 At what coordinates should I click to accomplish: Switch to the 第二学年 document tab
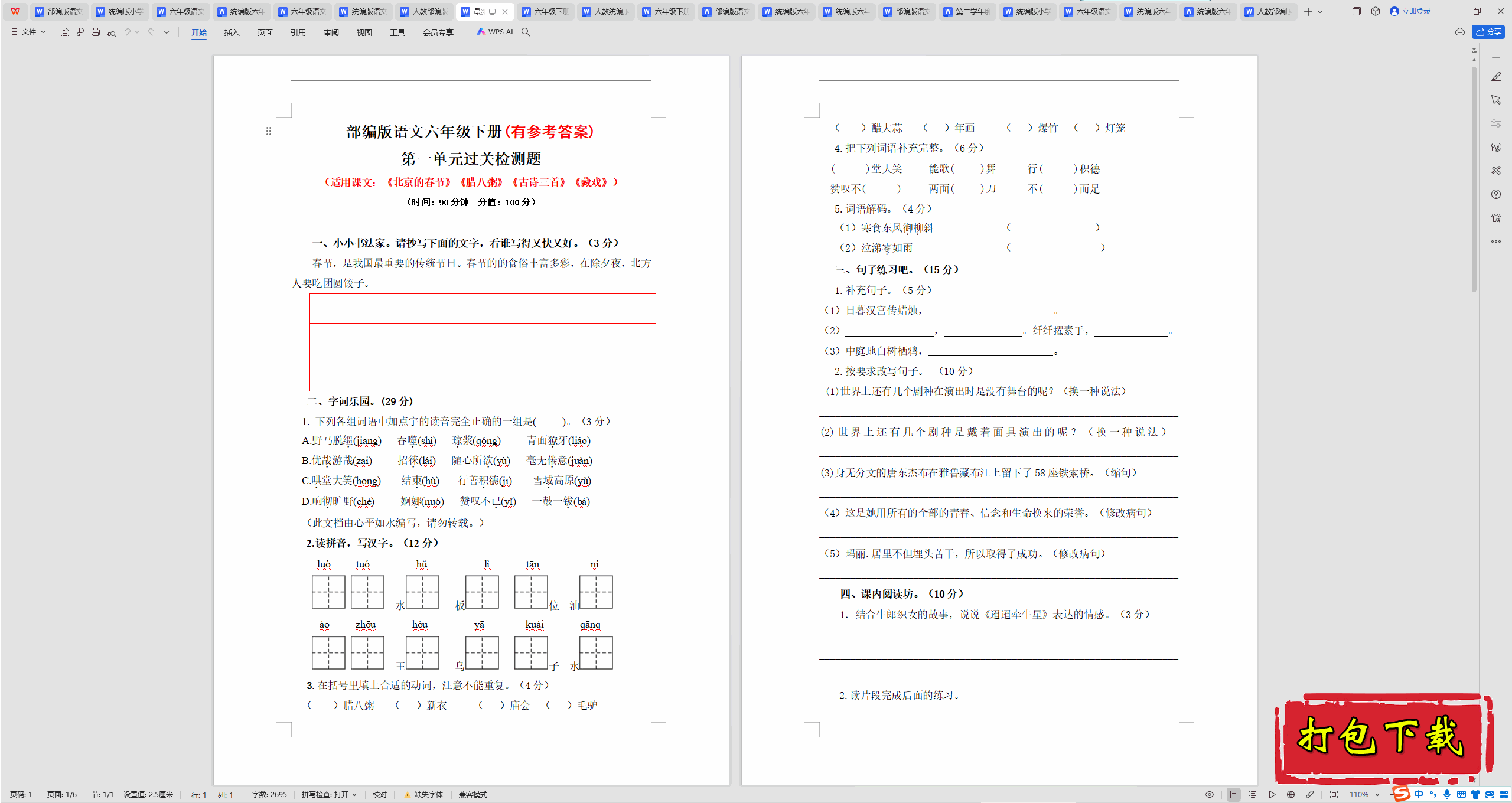tap(967, 11)
